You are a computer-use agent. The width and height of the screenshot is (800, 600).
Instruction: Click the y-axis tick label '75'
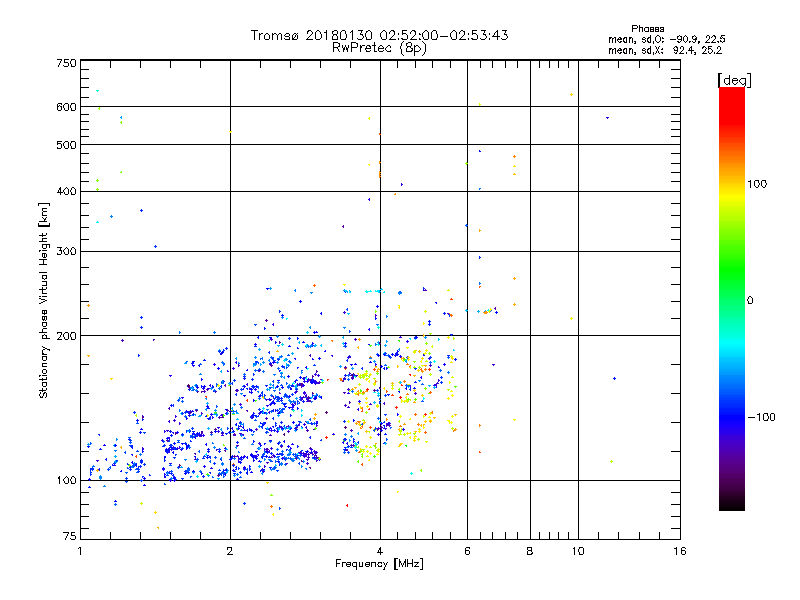pyautogui.click(x=70, y=536)
